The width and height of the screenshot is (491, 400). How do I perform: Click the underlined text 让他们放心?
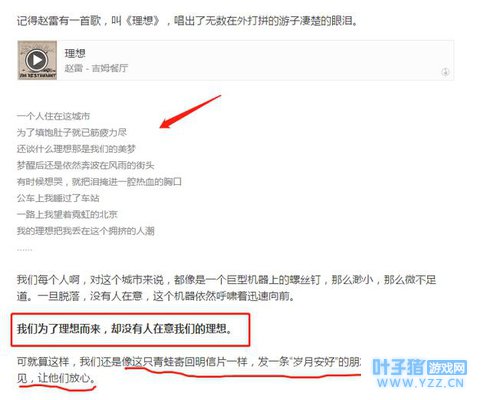coord(66,378)
